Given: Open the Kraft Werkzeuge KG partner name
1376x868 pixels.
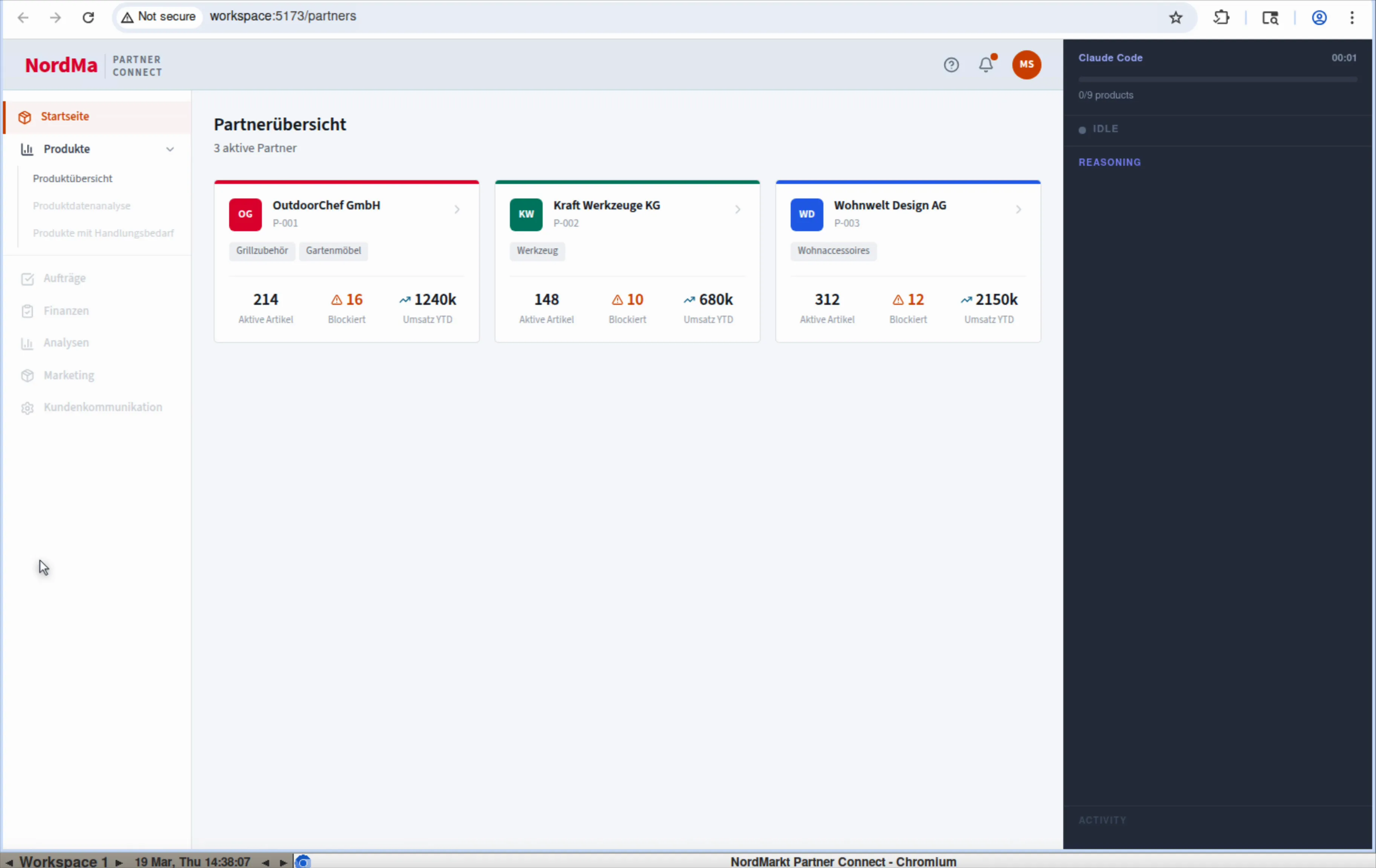Looking at the screenshot, I should coord(606,205).
